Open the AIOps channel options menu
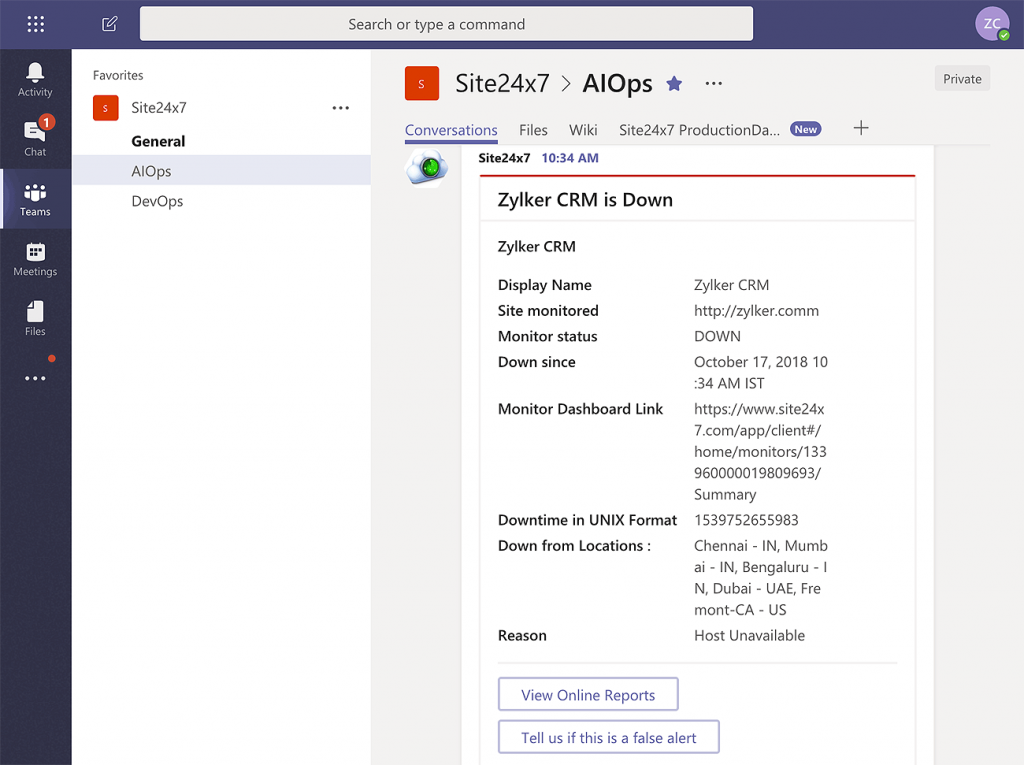The height and width of the screenshot is (765, 1024). [x=340, y=170]
